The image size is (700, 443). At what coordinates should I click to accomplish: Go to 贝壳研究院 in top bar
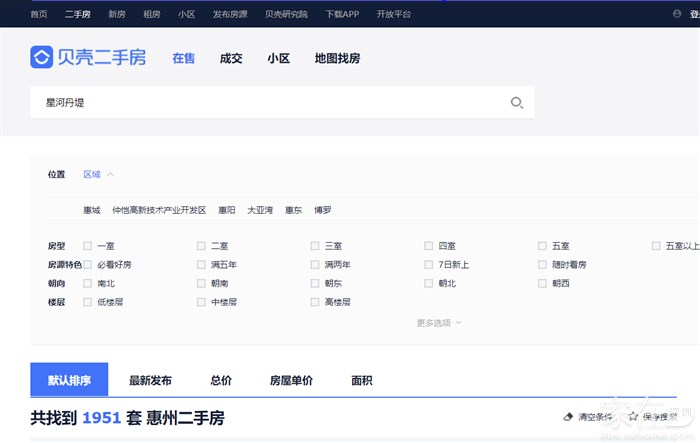click(287, 14)
